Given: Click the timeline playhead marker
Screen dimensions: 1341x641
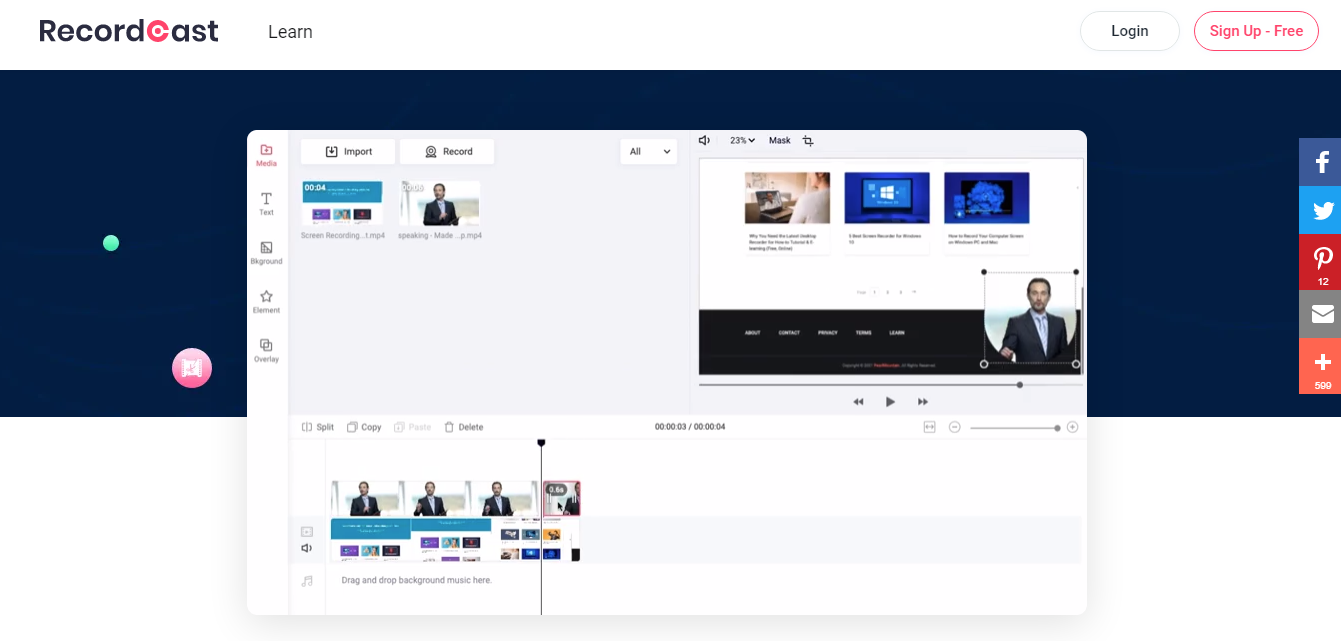Looking at the screenshot, I should click(541, 442).
